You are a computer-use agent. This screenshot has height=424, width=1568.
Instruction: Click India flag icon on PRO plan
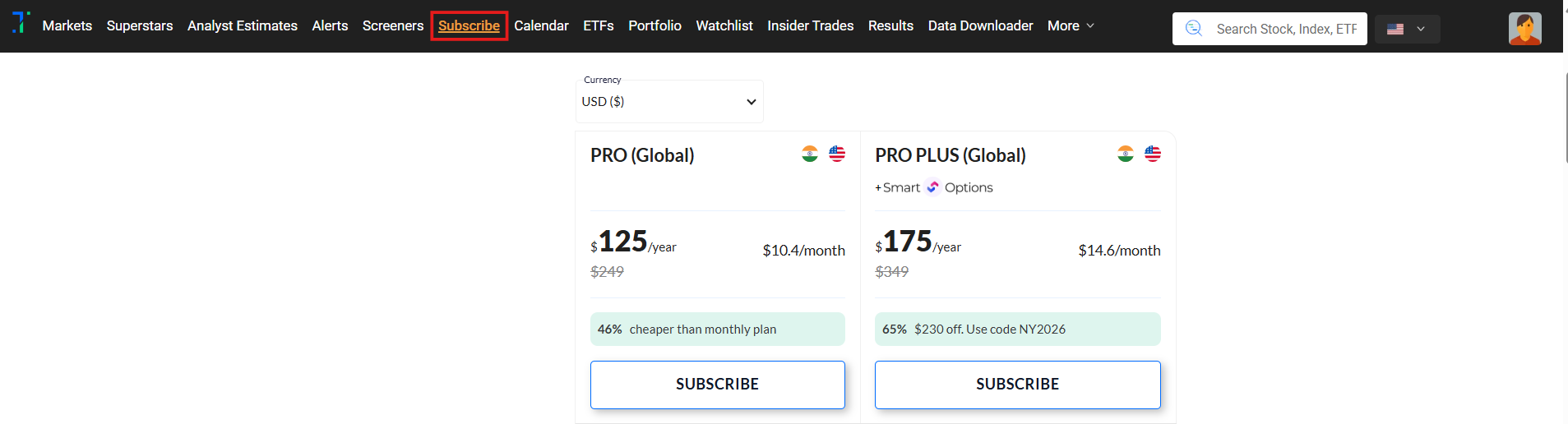tap(810, 154)
